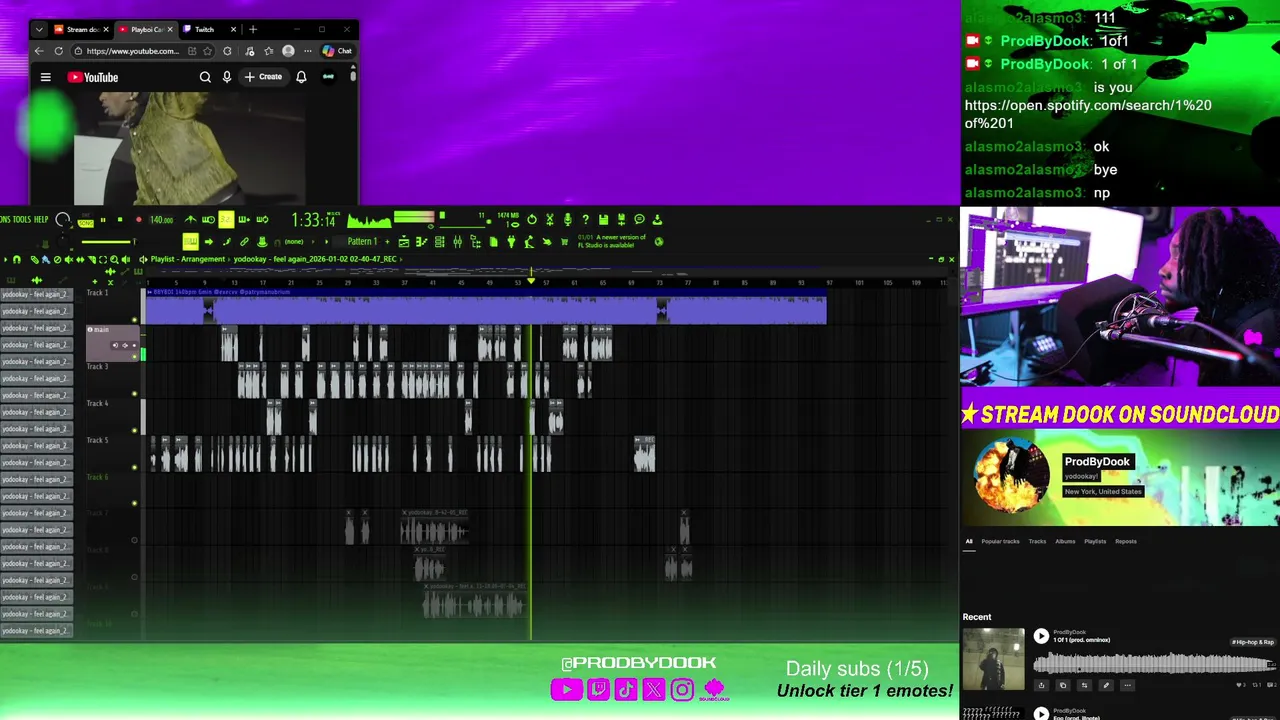The height and width of the screenshot is (720, 1280).
Task: Click the save new version icon
Action: pos(621,219)
